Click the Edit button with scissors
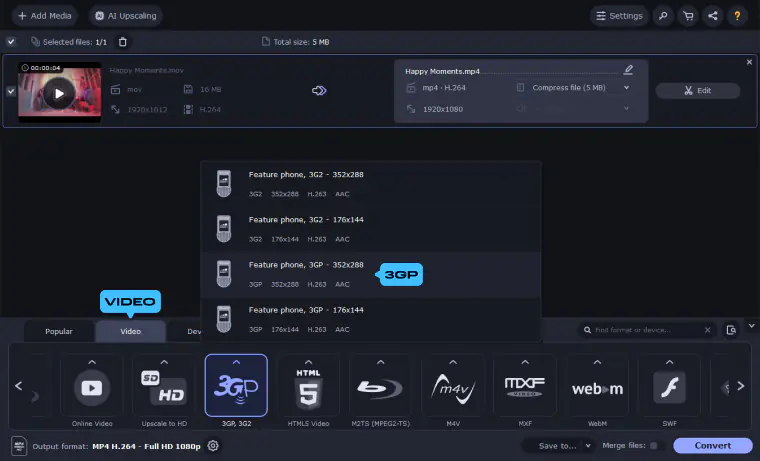760x461 pixels. tap(697, 90)
